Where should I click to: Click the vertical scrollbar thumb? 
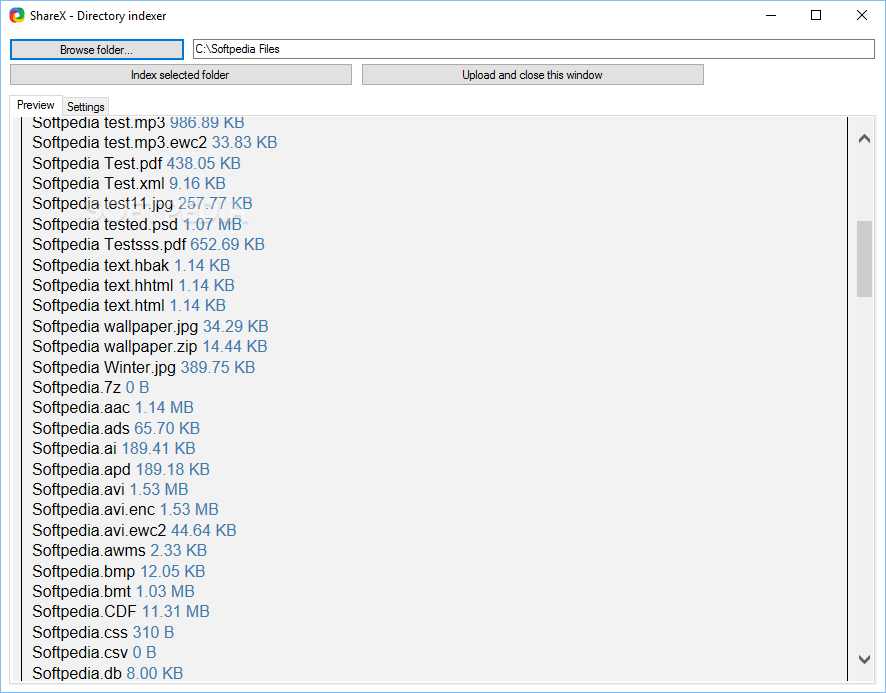click(x=864, y=259)
